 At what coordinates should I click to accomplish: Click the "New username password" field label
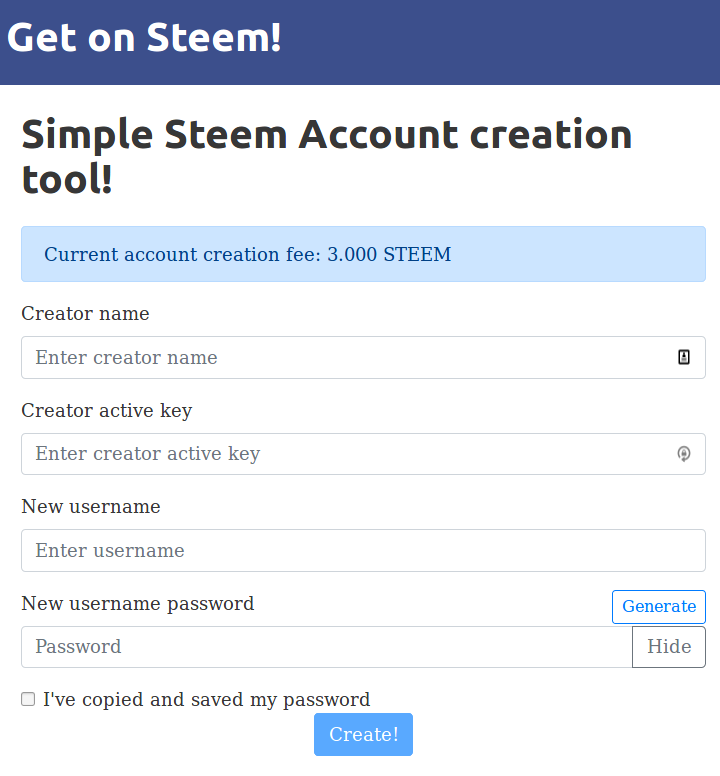pyautogui.click(x=138, y=603)
